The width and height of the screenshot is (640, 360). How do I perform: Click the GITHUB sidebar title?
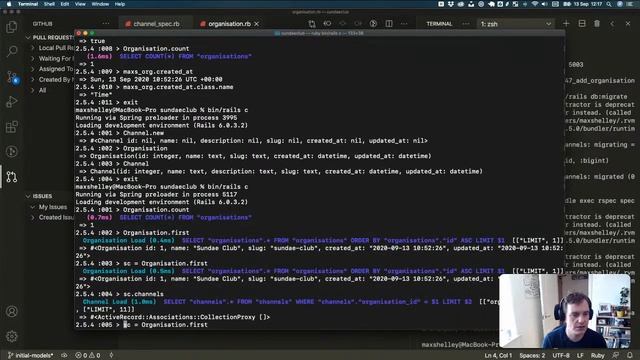point(42,24)
